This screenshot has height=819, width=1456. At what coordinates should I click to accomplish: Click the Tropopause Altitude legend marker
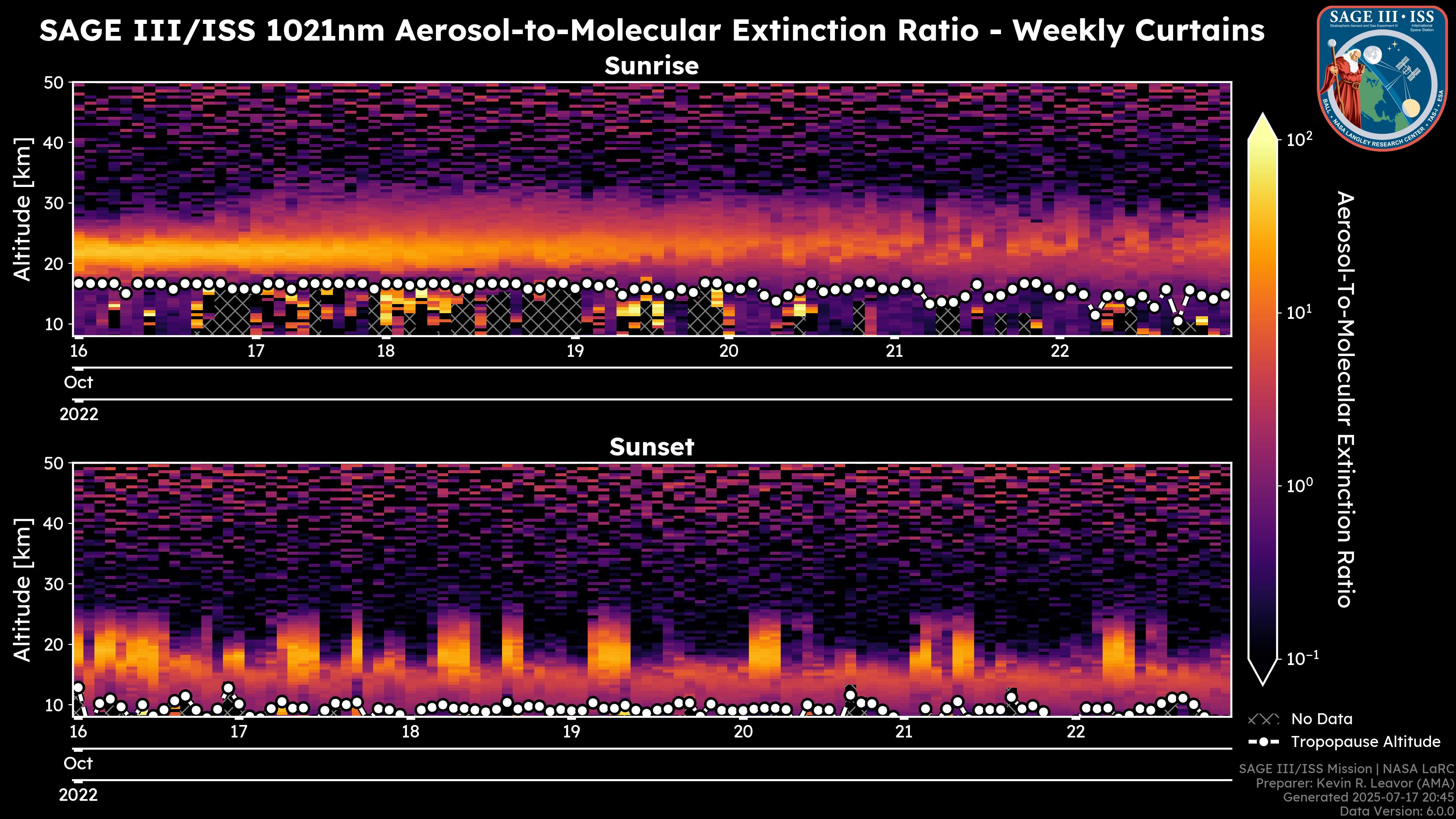pos(1263,742)
